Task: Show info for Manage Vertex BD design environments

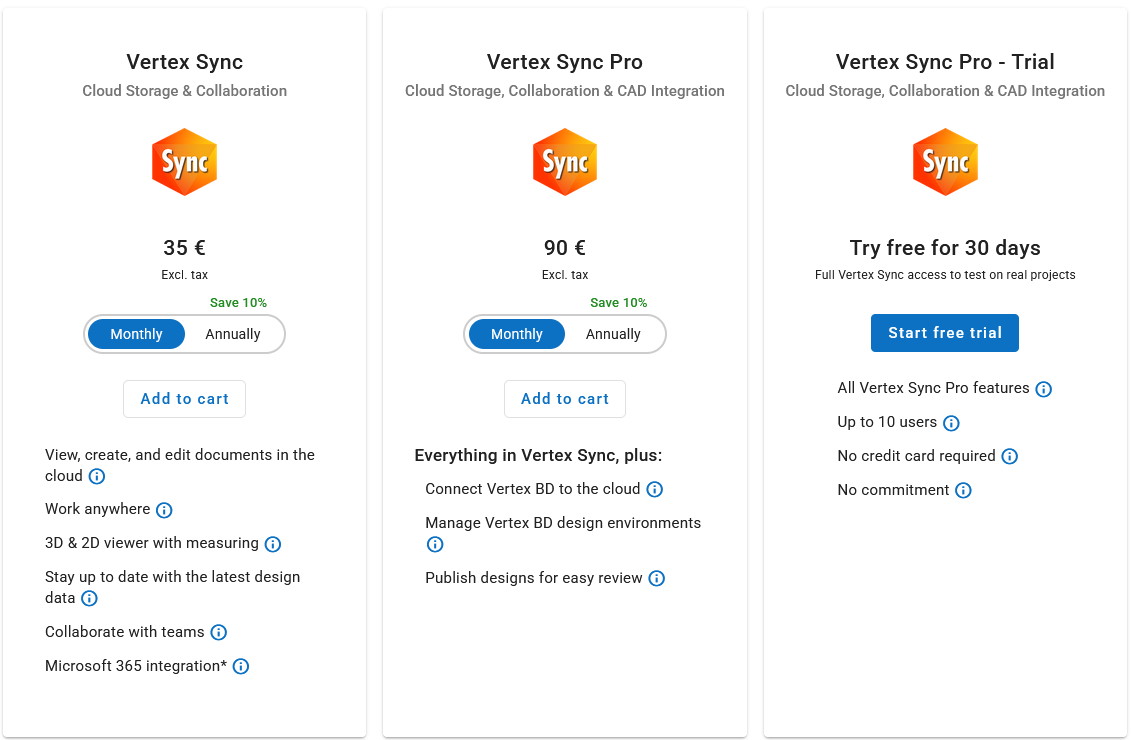Action: click(435, 544)
